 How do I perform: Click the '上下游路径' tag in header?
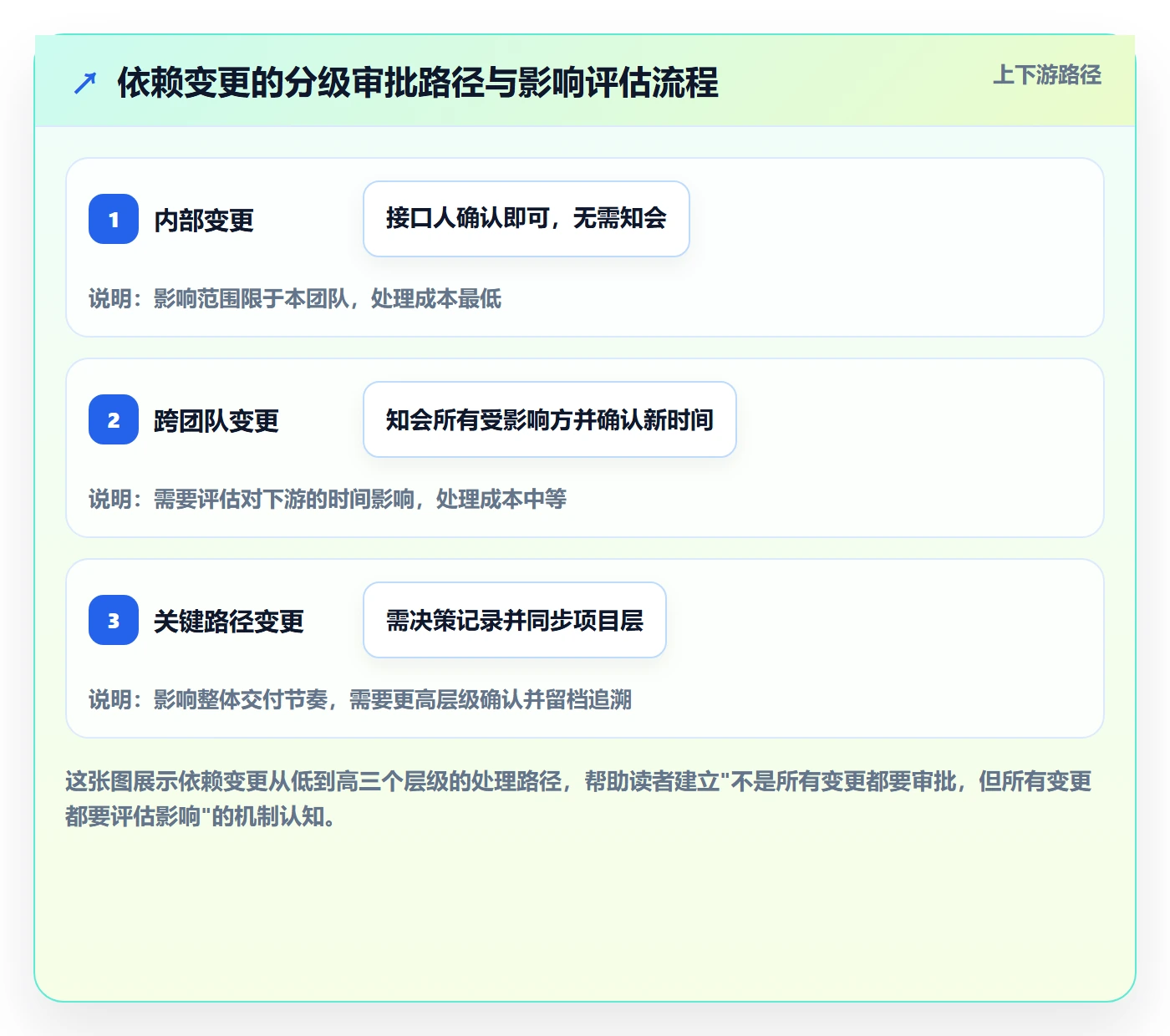pos(1047,75)
